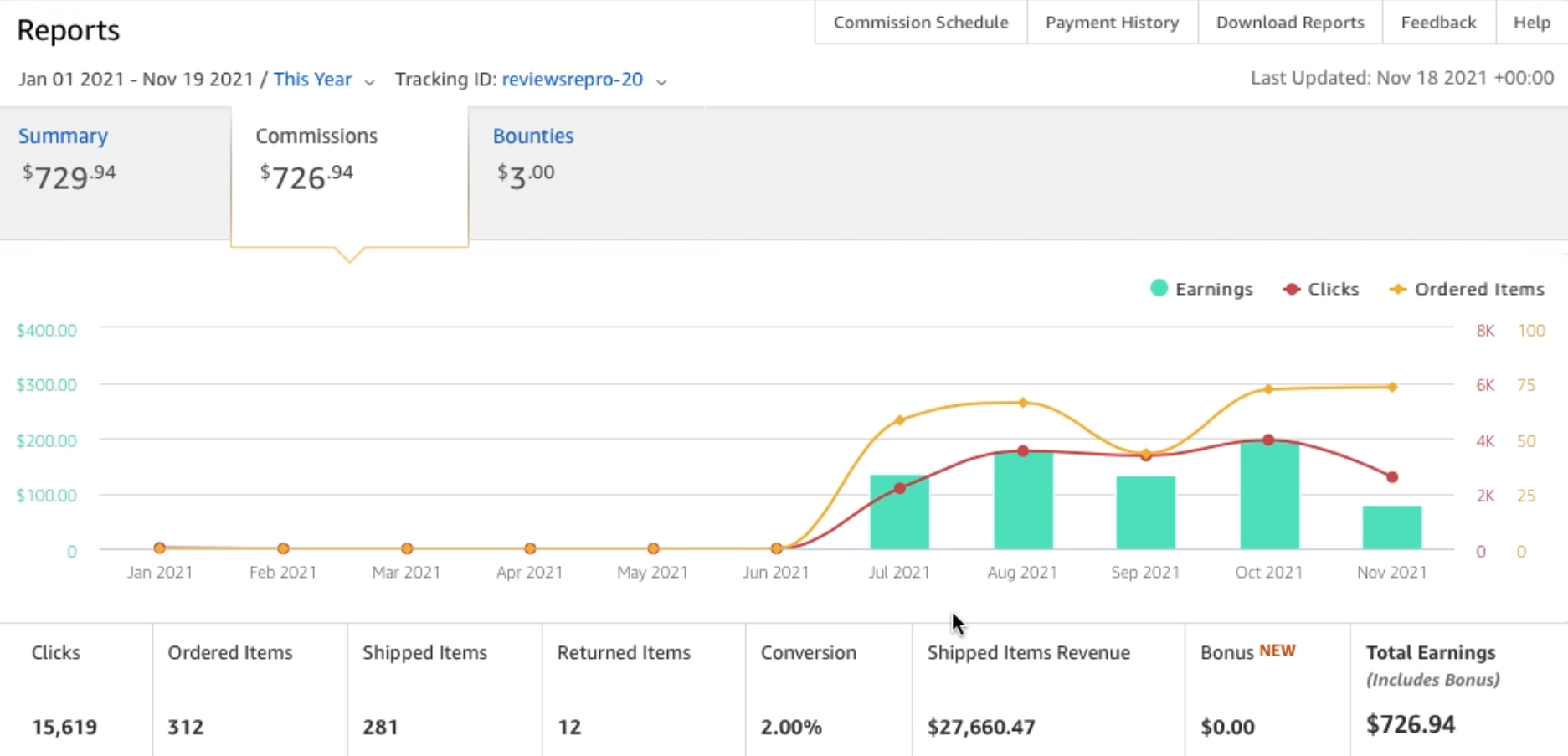
Task: Click the Conversion value 2.00%
Action: point(791,727)
